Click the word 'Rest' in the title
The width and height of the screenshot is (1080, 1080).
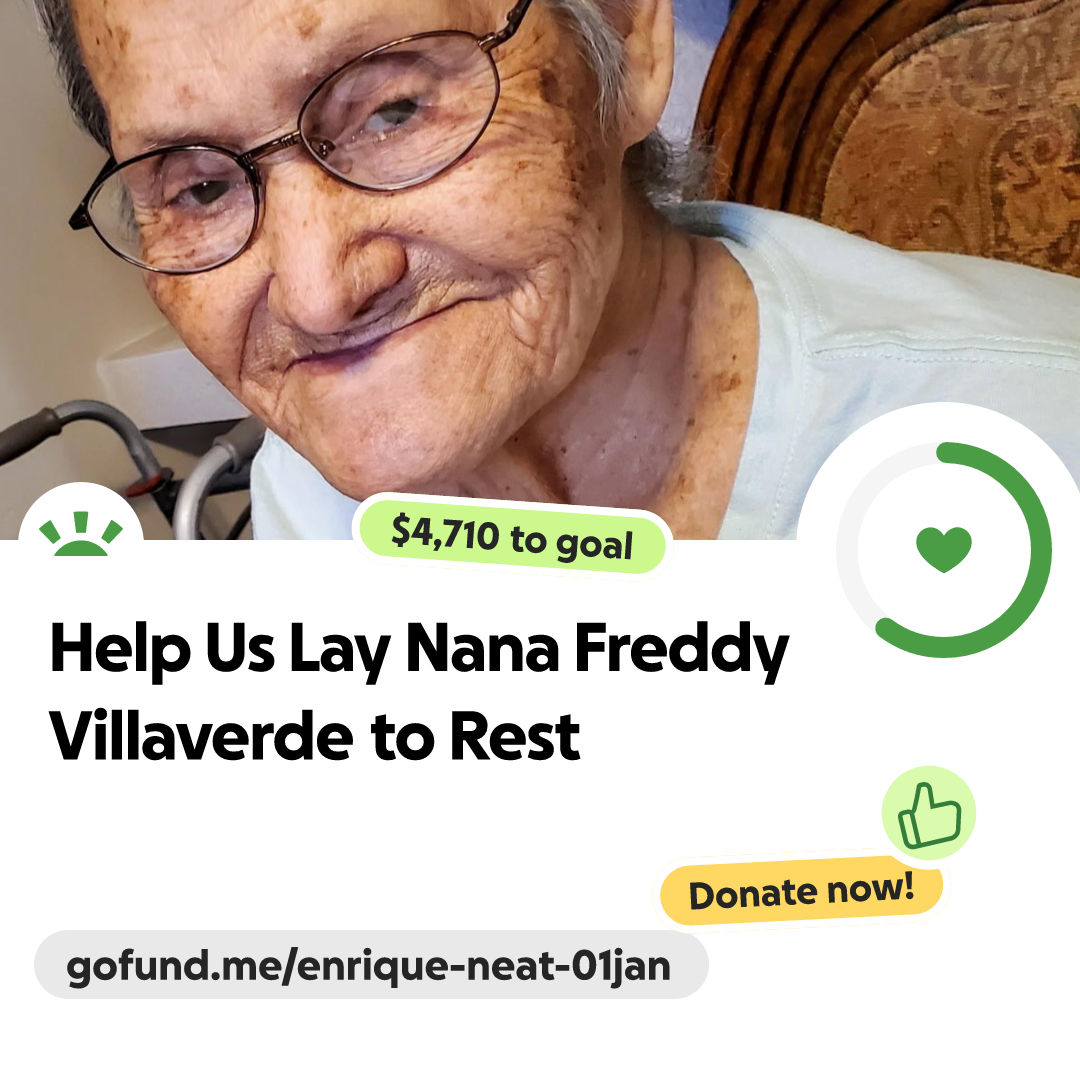tap(515, 737)
